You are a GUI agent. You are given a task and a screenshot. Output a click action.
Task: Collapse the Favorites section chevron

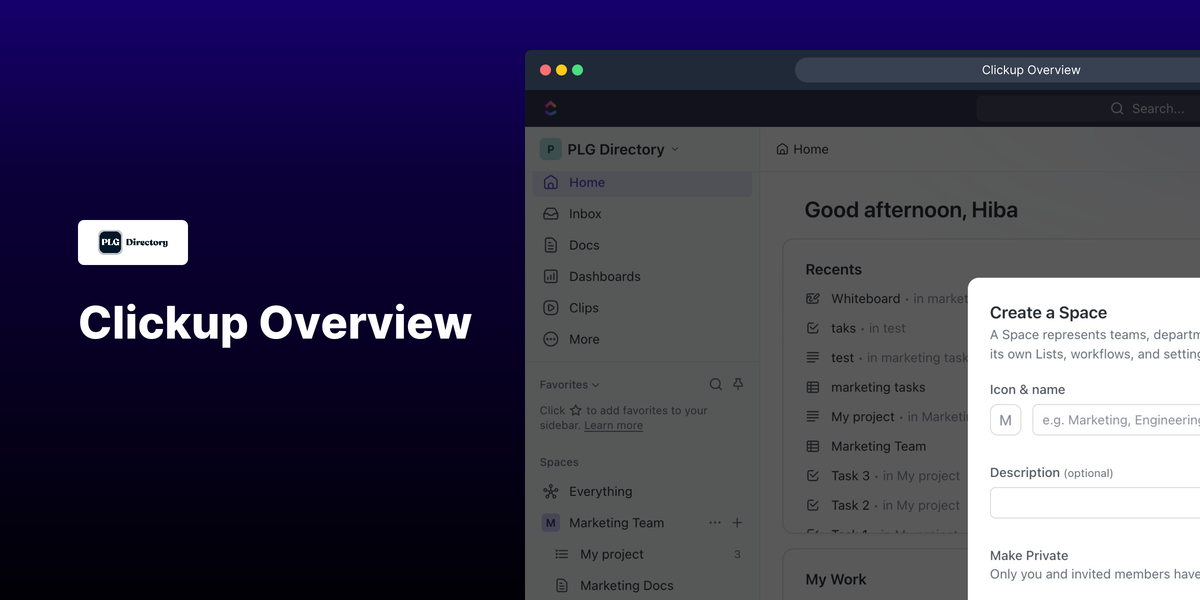click(596, 385)
